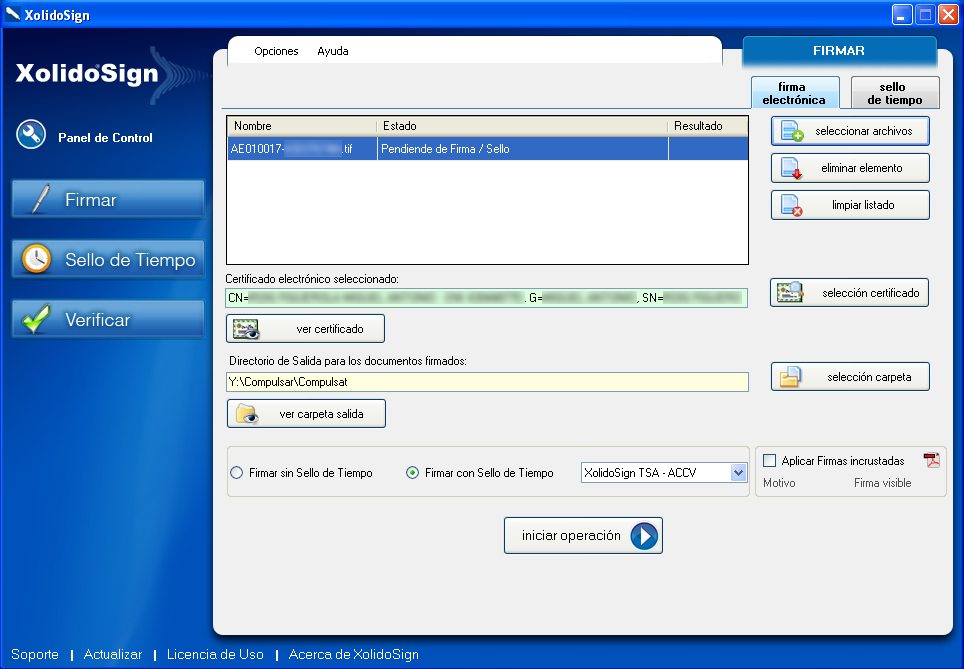Click the blue play arrow icon of iniciar operación
Viewport: 964px width, 669px height.
pyautogui.click(x=644, y=536)
